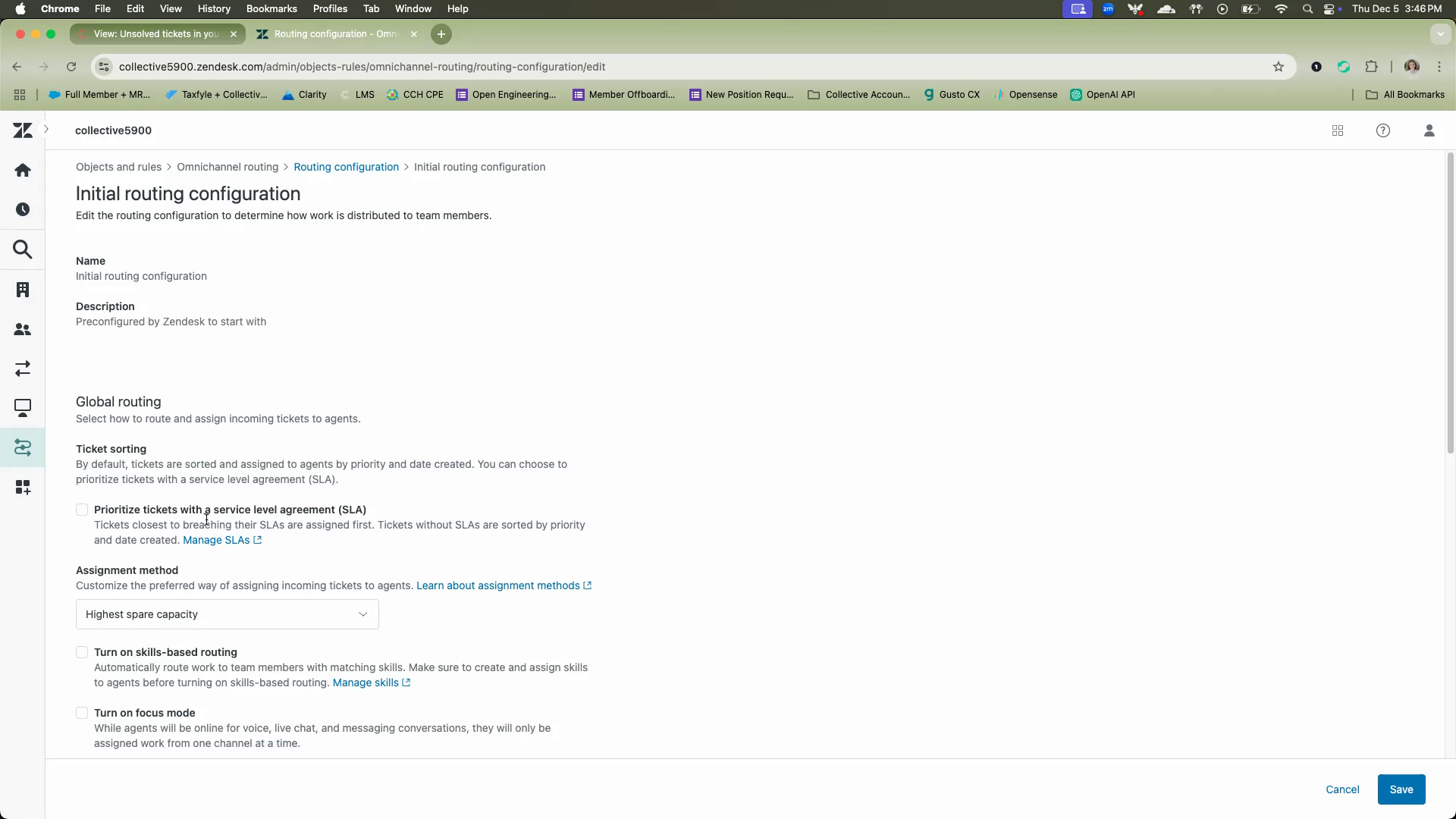1456x819 pixels.
Task: Open the Profiles menu
Action: 330,9
